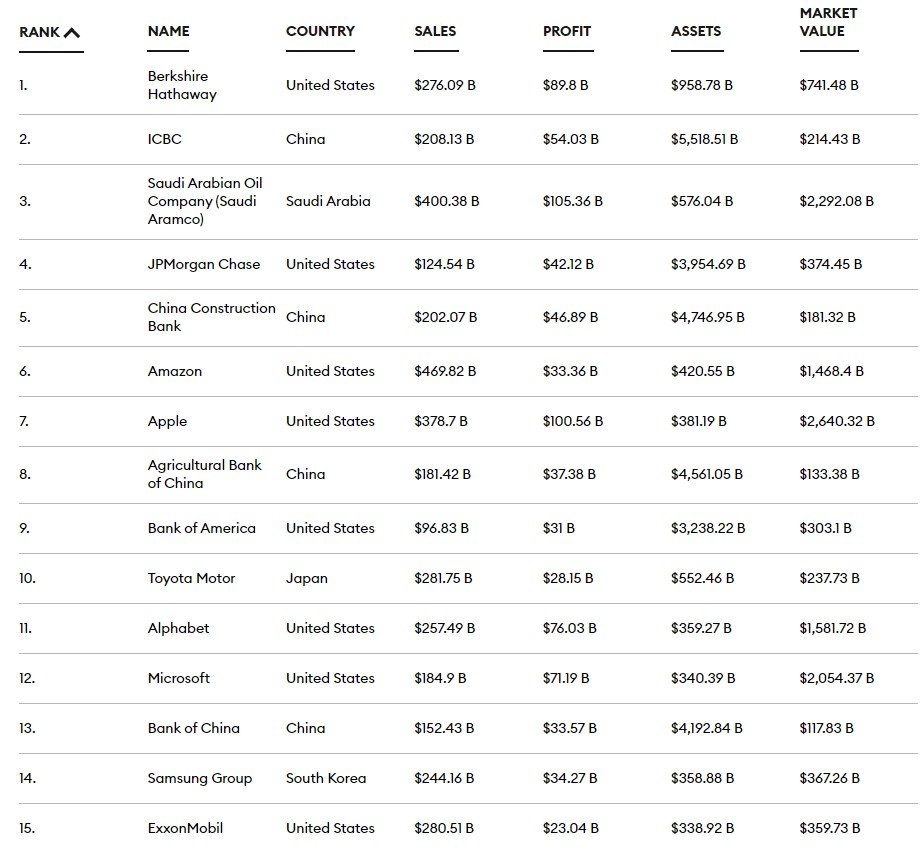Click the Assets column header
Screen dimensions: 920x853
click(696, 31)
